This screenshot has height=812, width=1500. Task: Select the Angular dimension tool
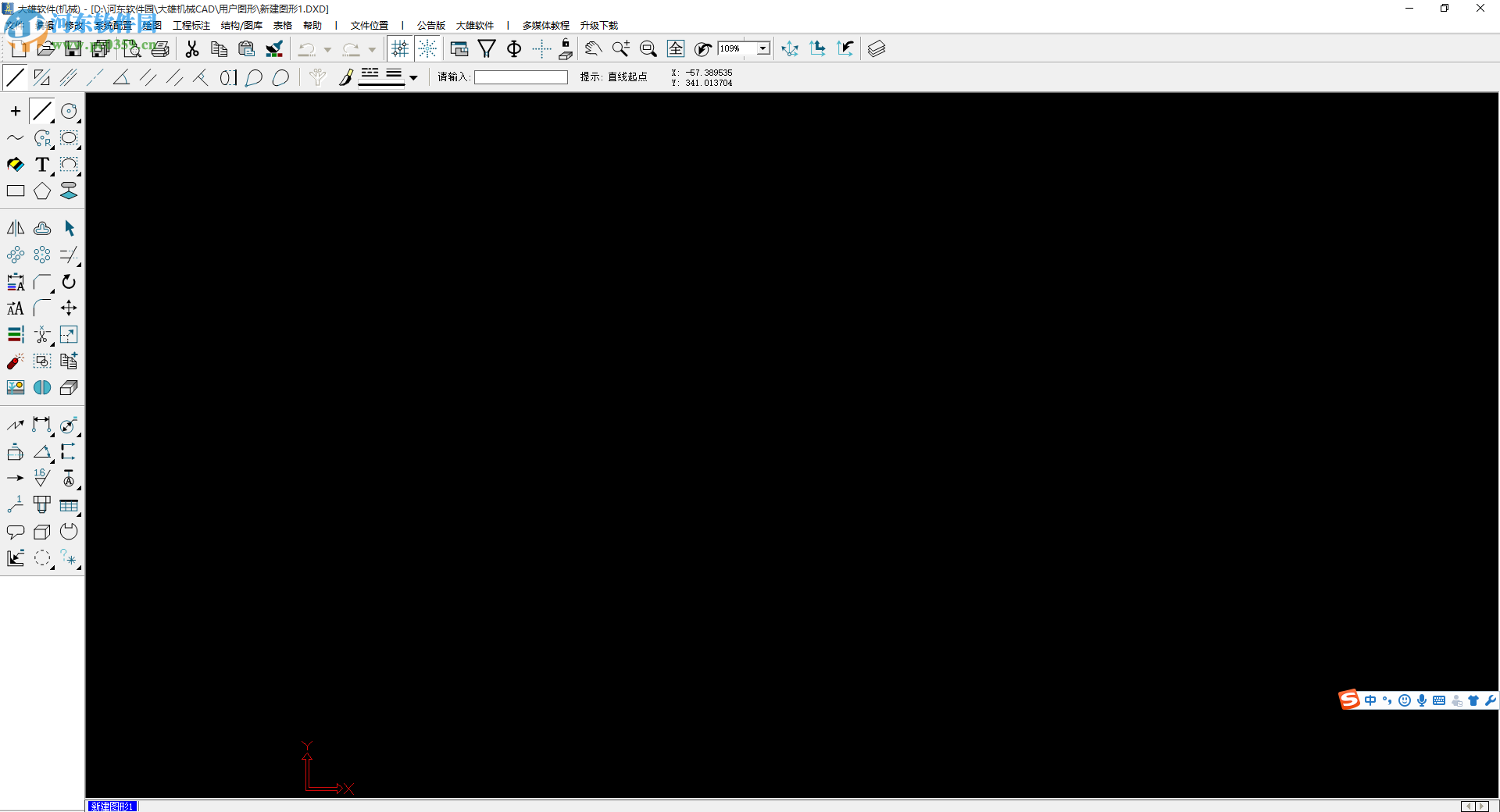tap(42, 452)
